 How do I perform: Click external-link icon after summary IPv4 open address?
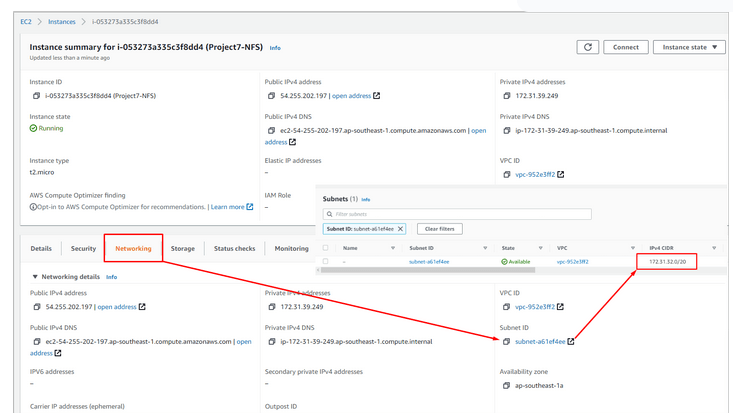coord(376,96)
